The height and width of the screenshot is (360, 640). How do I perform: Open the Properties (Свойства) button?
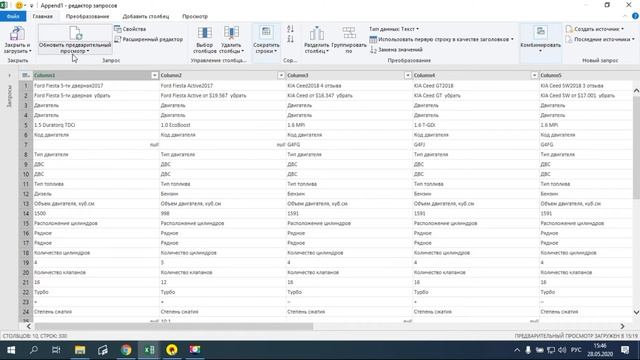[130, 29]
